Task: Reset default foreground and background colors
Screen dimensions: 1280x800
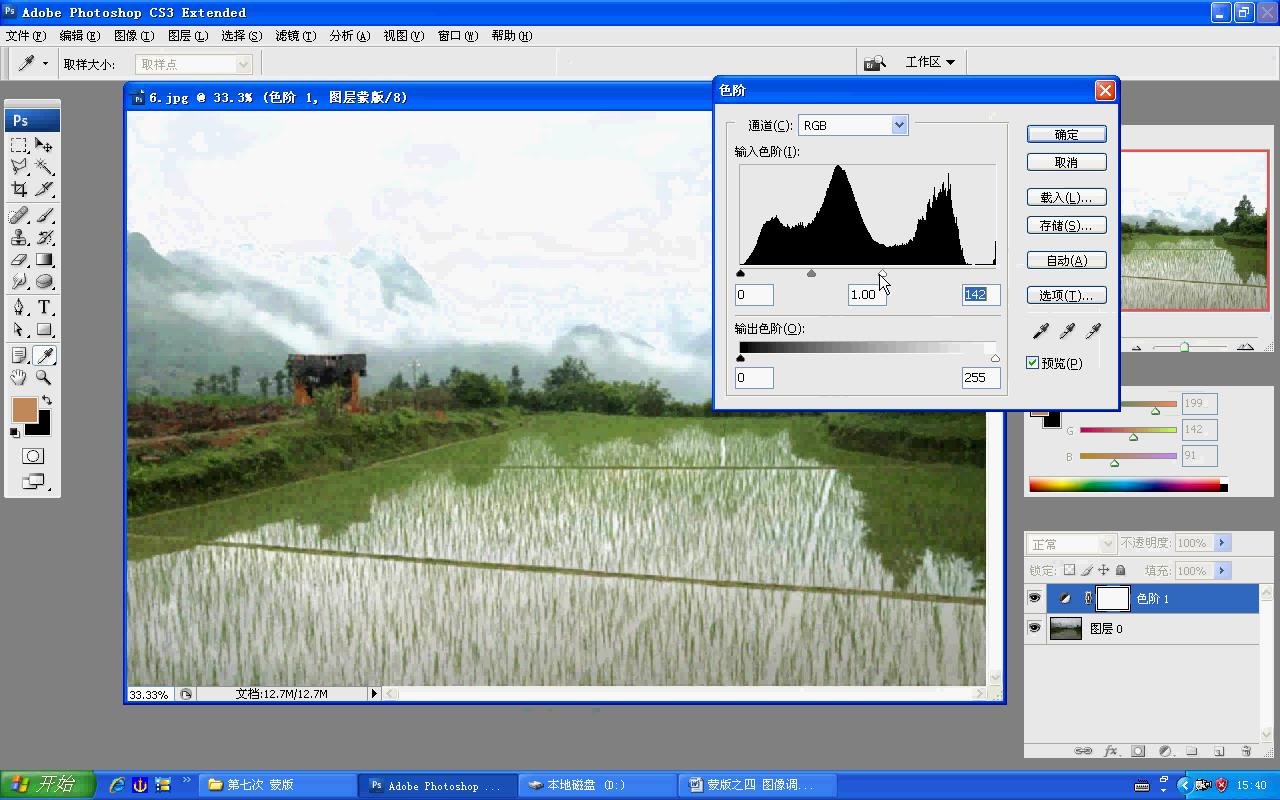Action: [15, 433]
